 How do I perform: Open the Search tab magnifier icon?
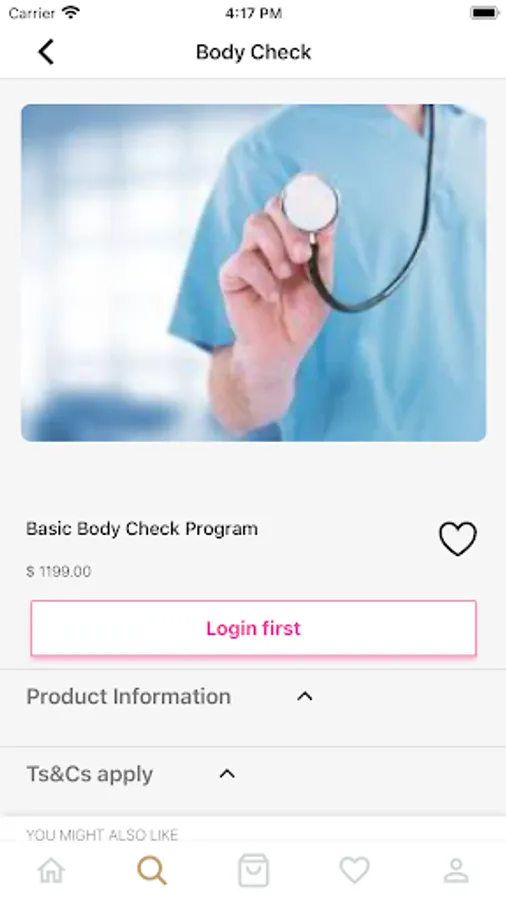point(152,871)
